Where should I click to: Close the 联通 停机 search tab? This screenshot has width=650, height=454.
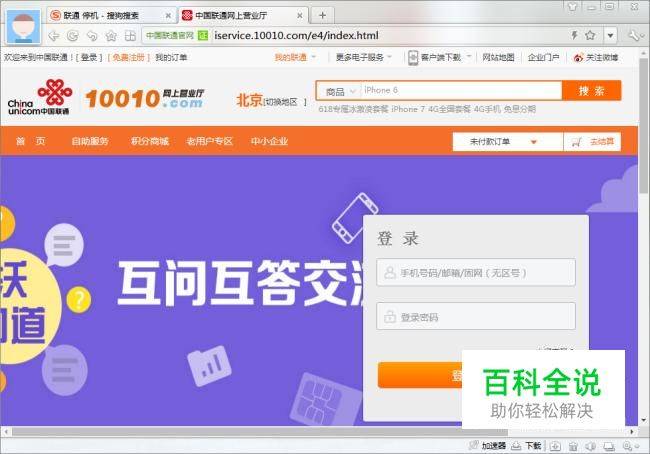(168, 16)
